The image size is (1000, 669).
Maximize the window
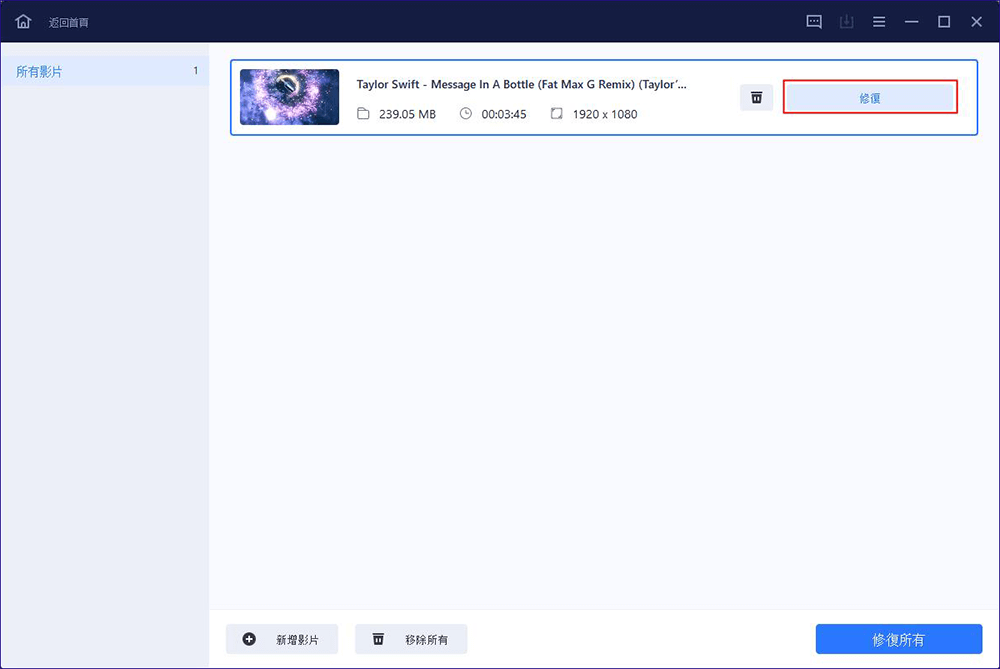tap(944, 22)
